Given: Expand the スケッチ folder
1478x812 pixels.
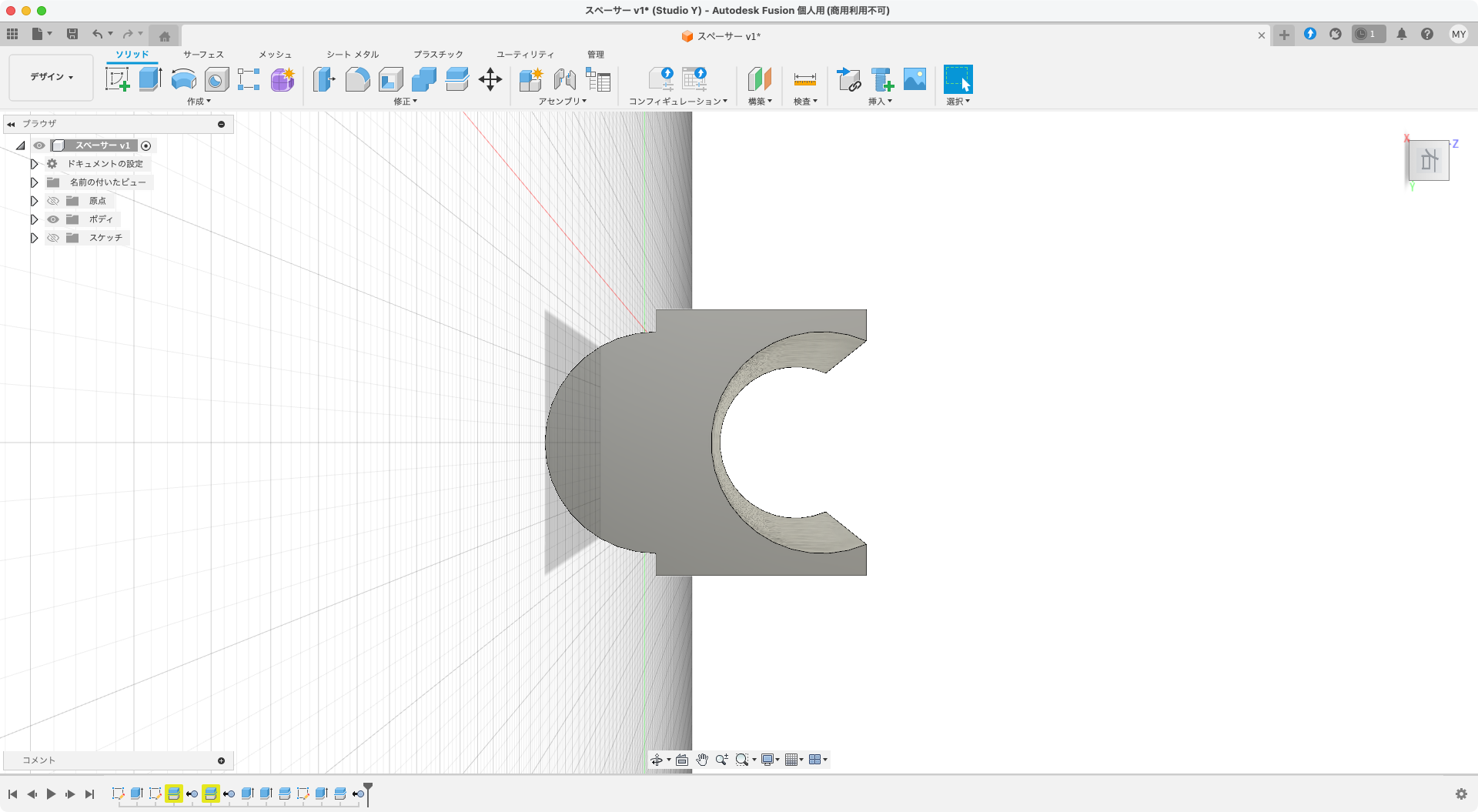Looking at the screenshot, I should 34,238.
